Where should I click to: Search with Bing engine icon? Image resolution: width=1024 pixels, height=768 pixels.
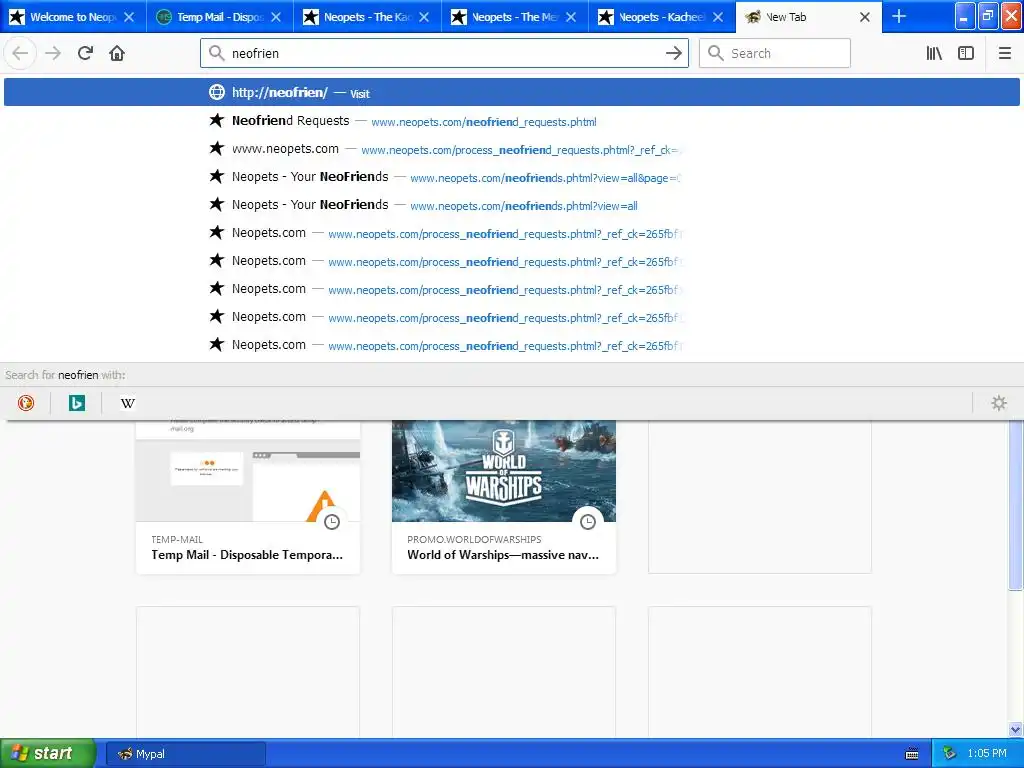coord(77,403)
